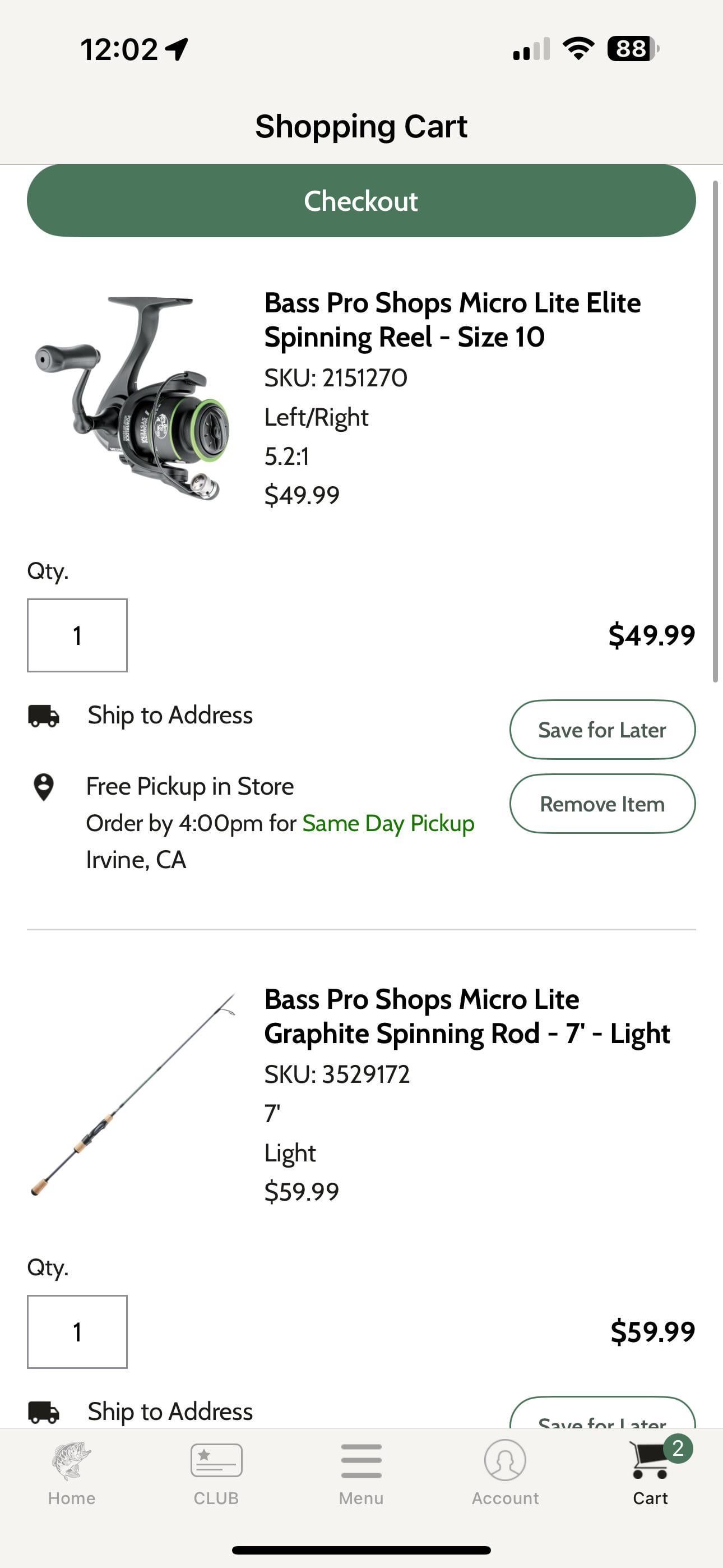Tap the Cart icon with badge
The height and width of the screenshot is (1568, 723).
point(651,1461)
